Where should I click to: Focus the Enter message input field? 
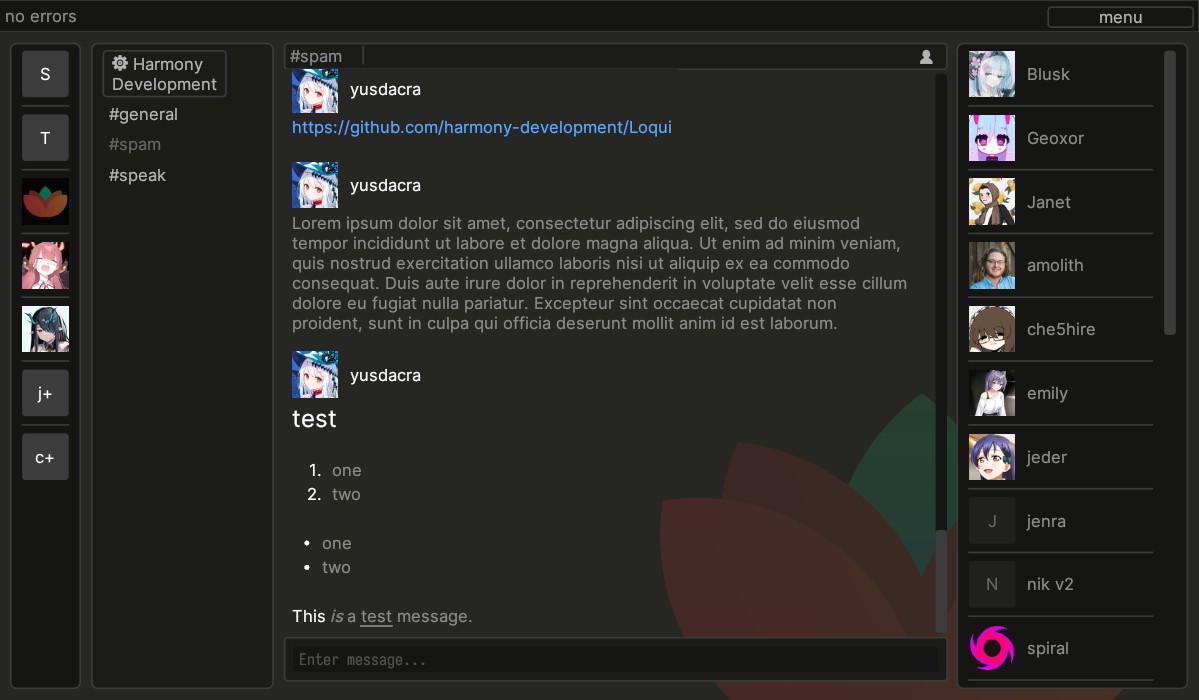(616, 659)
